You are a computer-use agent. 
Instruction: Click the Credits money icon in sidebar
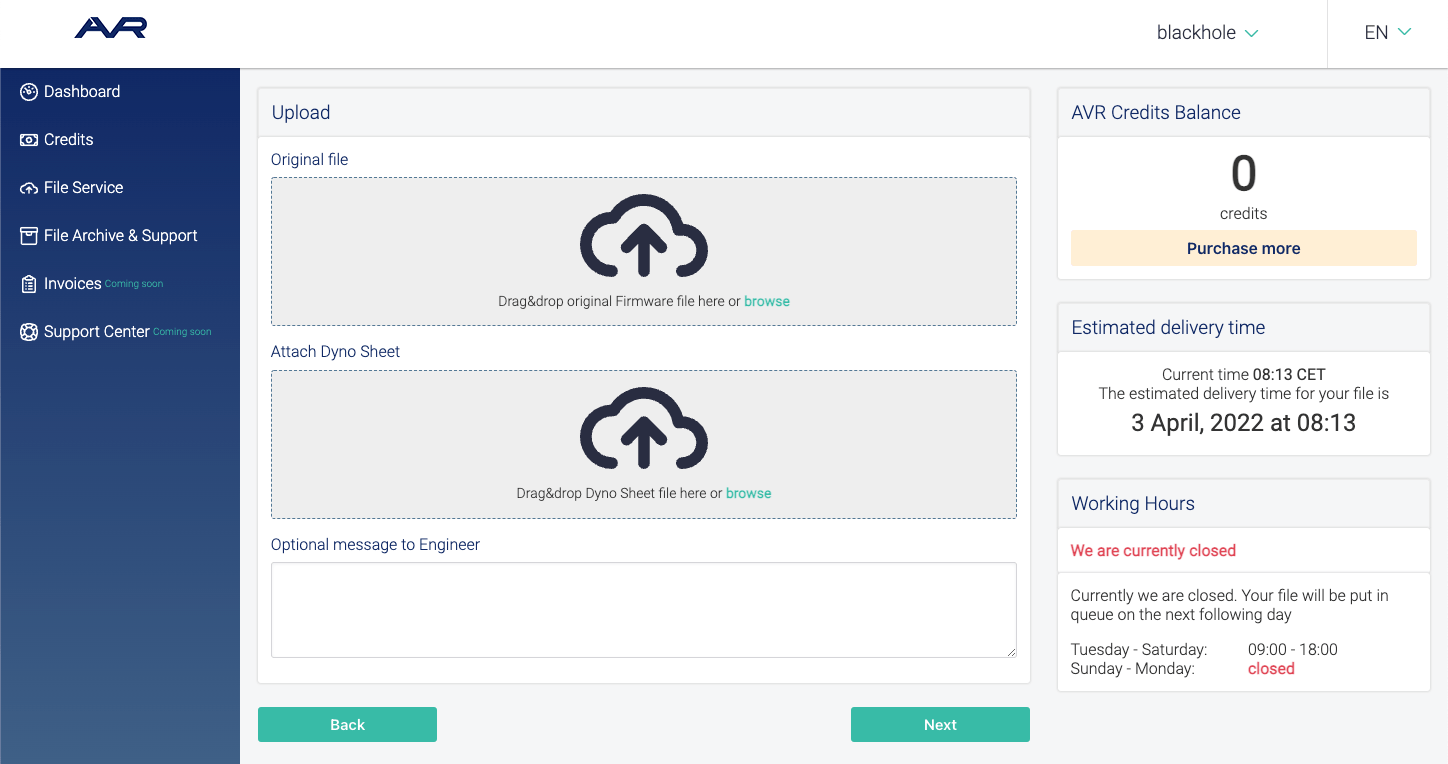[x=29, y=140]
